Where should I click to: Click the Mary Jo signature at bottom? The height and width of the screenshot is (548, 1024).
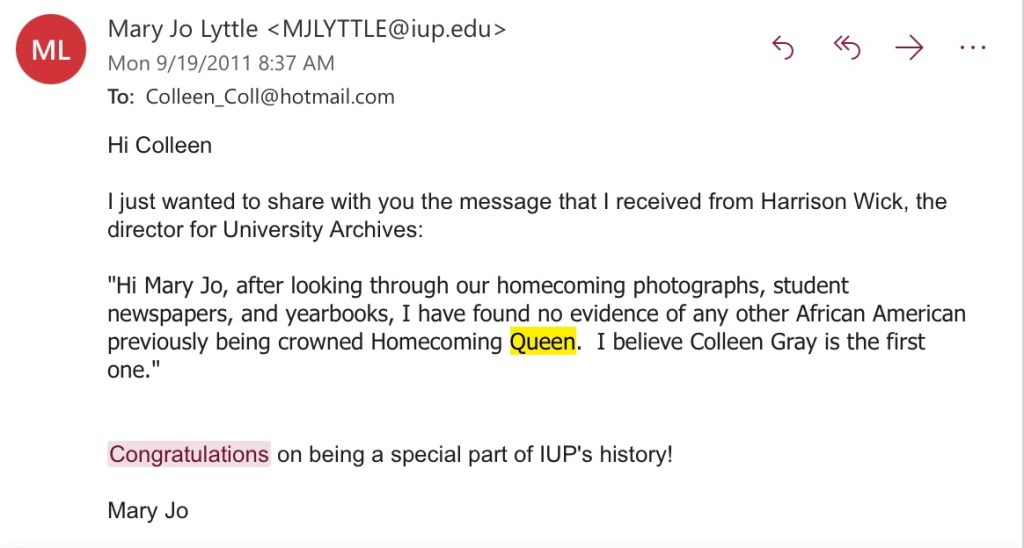pyautogui.click(x=148, y=511)
